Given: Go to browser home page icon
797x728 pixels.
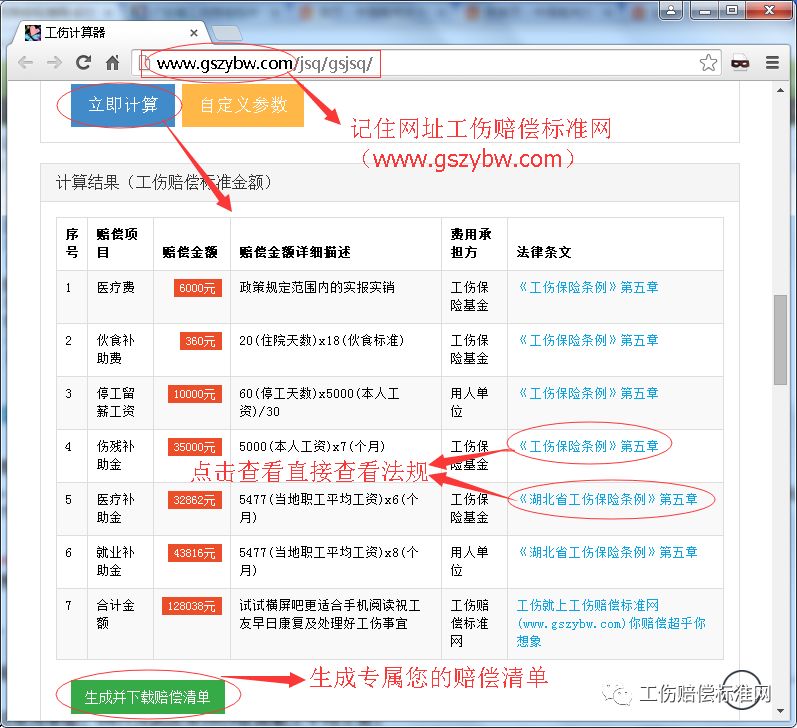Looking at the screenshot, I should click(112, 63).
